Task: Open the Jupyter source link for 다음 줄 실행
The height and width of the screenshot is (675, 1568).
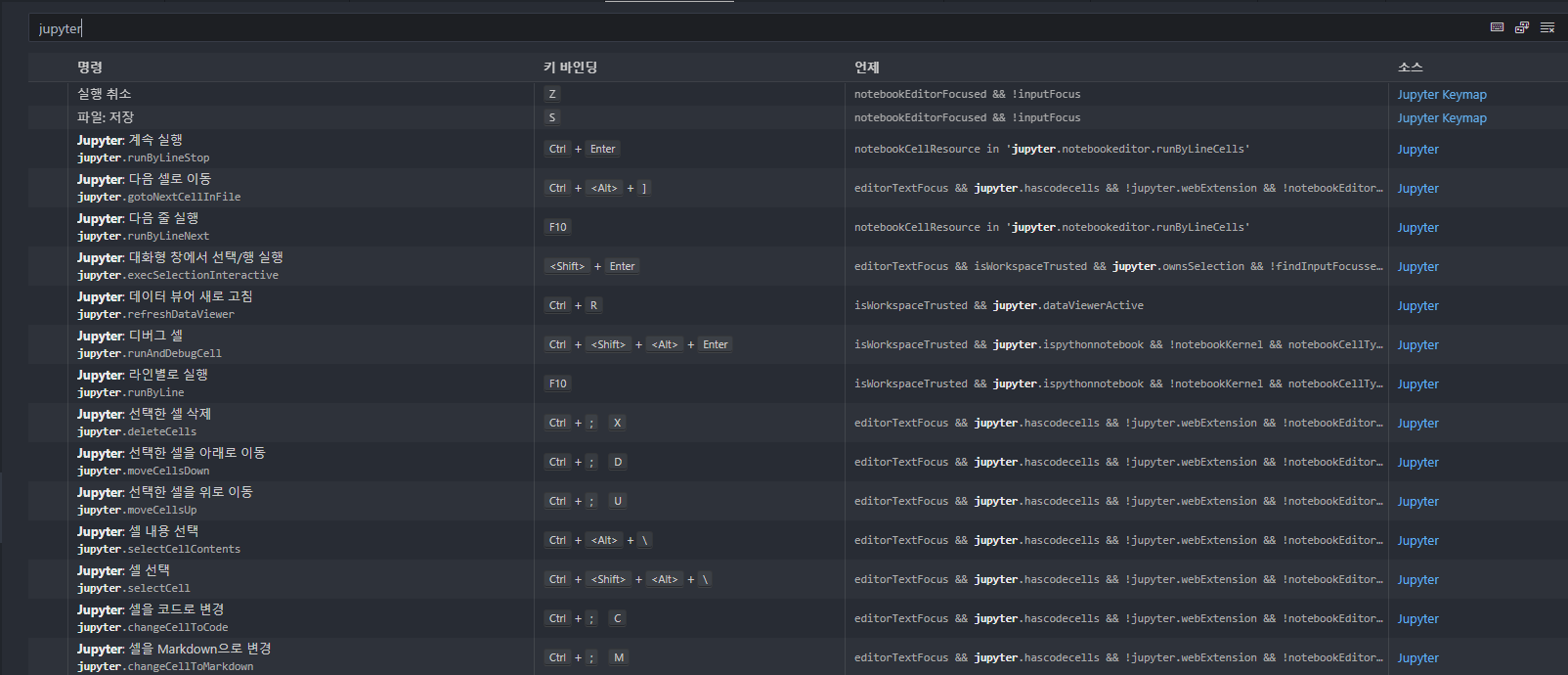Action: 1417,228
